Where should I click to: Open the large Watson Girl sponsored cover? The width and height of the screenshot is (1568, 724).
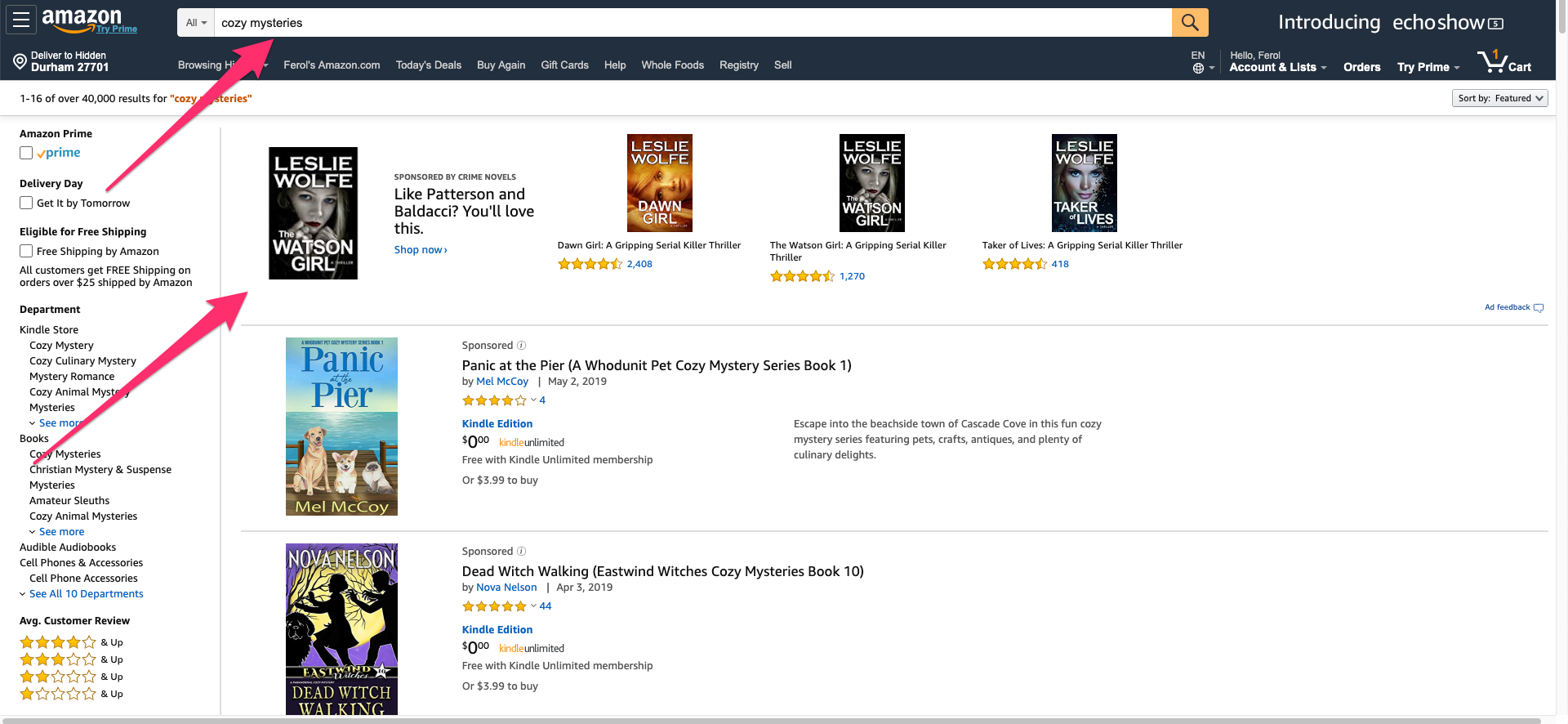(314, 213)
